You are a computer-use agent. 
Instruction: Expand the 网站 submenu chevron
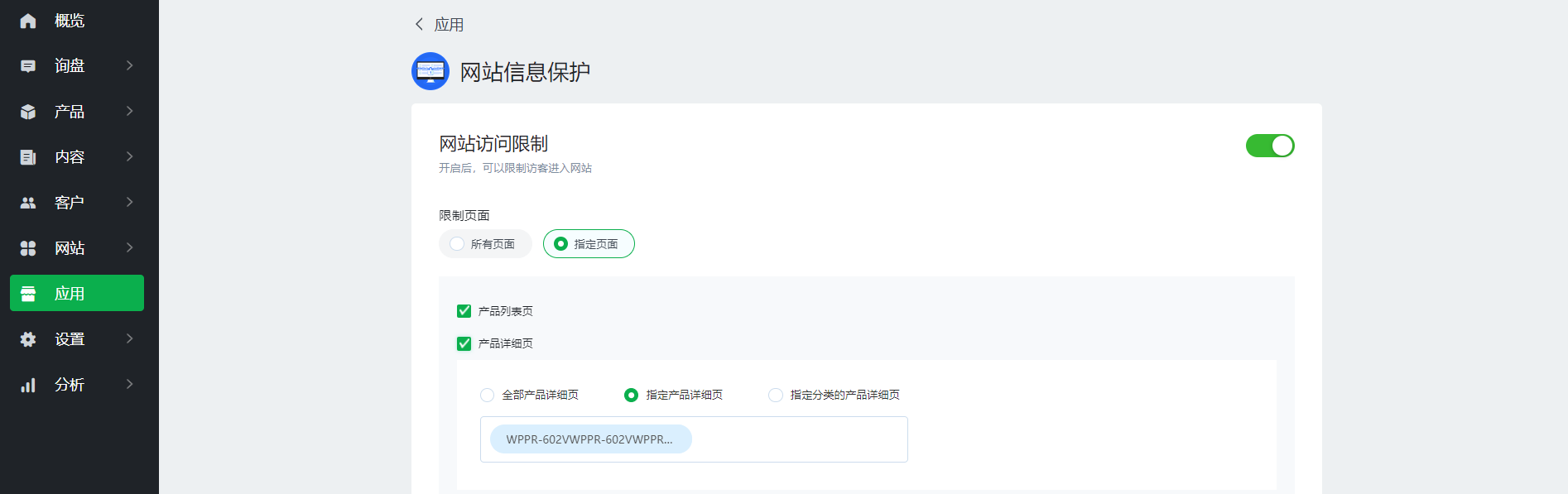point(130,247)
